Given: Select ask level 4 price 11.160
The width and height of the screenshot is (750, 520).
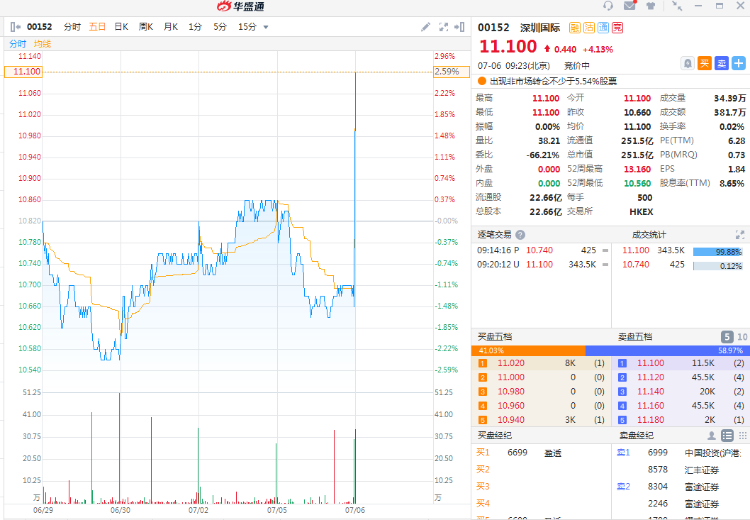Looking at the screenshot, I should [x=651, y=406].
